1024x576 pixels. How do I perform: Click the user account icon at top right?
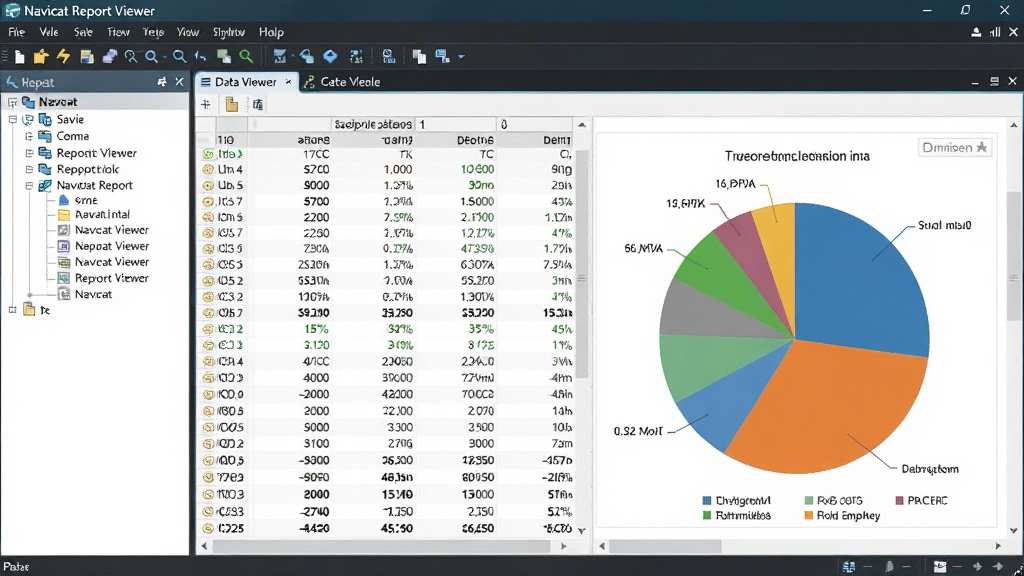[976, 32]
